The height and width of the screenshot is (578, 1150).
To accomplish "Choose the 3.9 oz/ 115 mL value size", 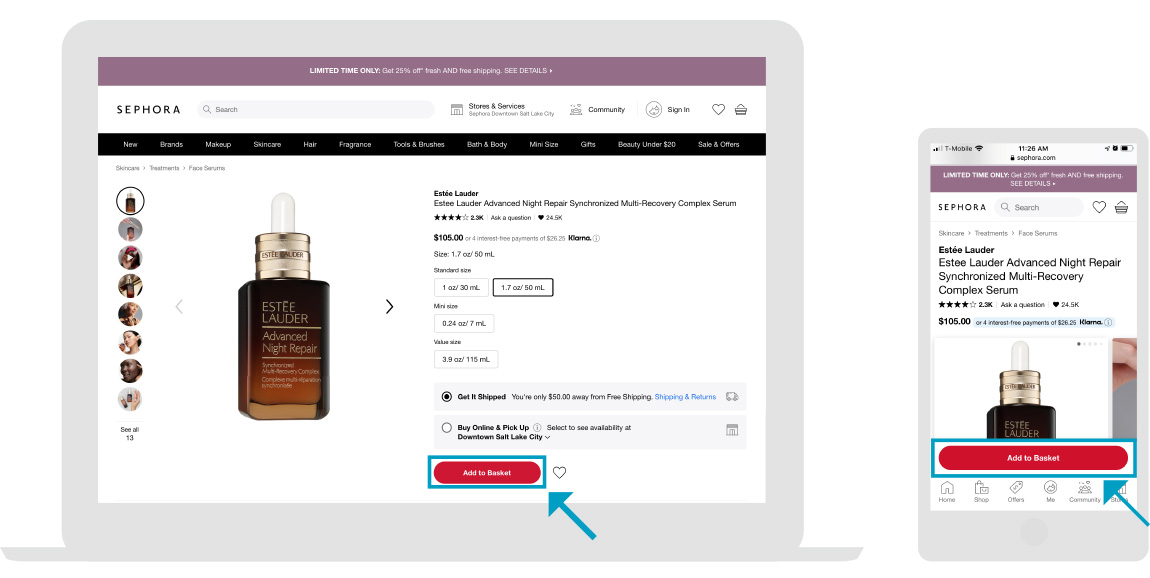I will [x=466, y=359].
